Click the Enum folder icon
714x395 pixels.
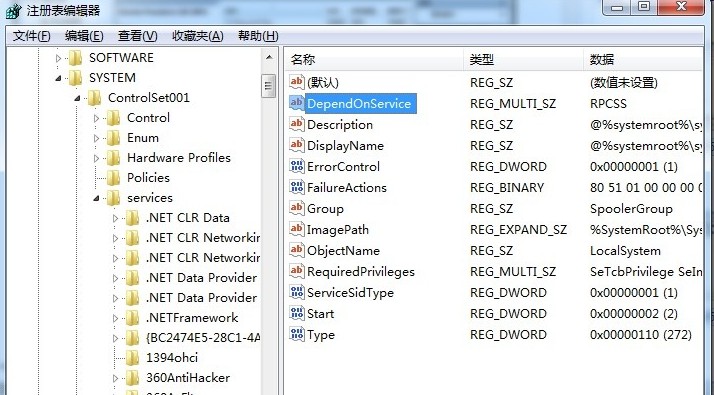(113, 138)
